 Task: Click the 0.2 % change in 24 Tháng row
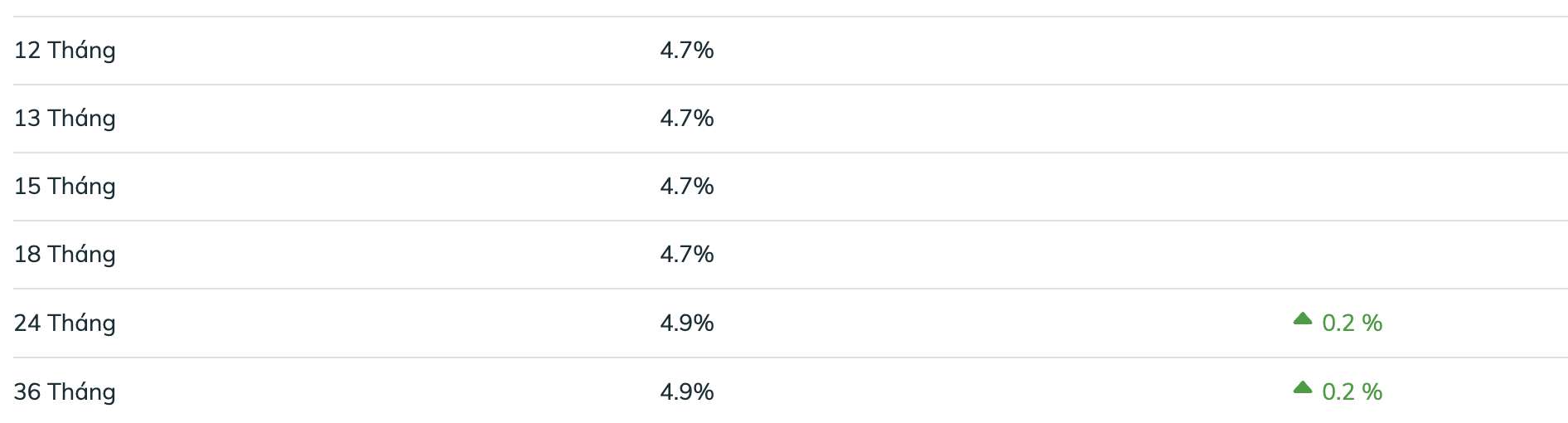point(1353,323)
